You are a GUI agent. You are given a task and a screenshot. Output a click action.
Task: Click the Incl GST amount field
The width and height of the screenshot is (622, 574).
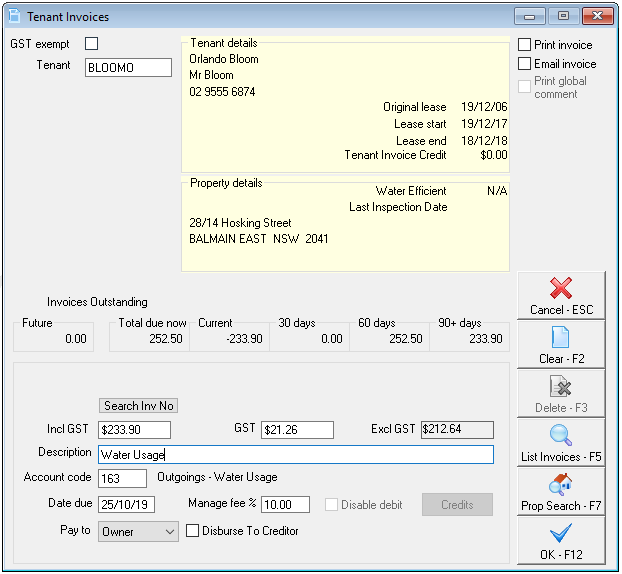coord(134,430)
